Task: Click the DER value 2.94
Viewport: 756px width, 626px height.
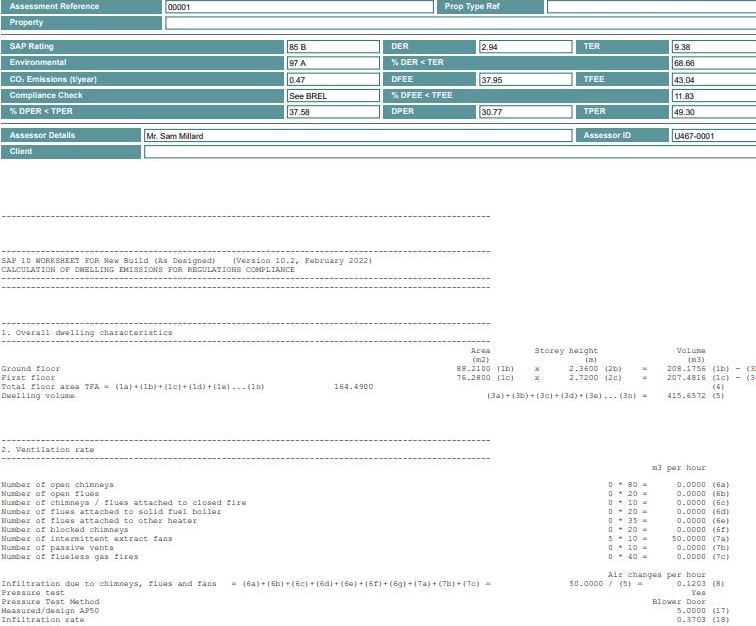Action: [526, 47]
